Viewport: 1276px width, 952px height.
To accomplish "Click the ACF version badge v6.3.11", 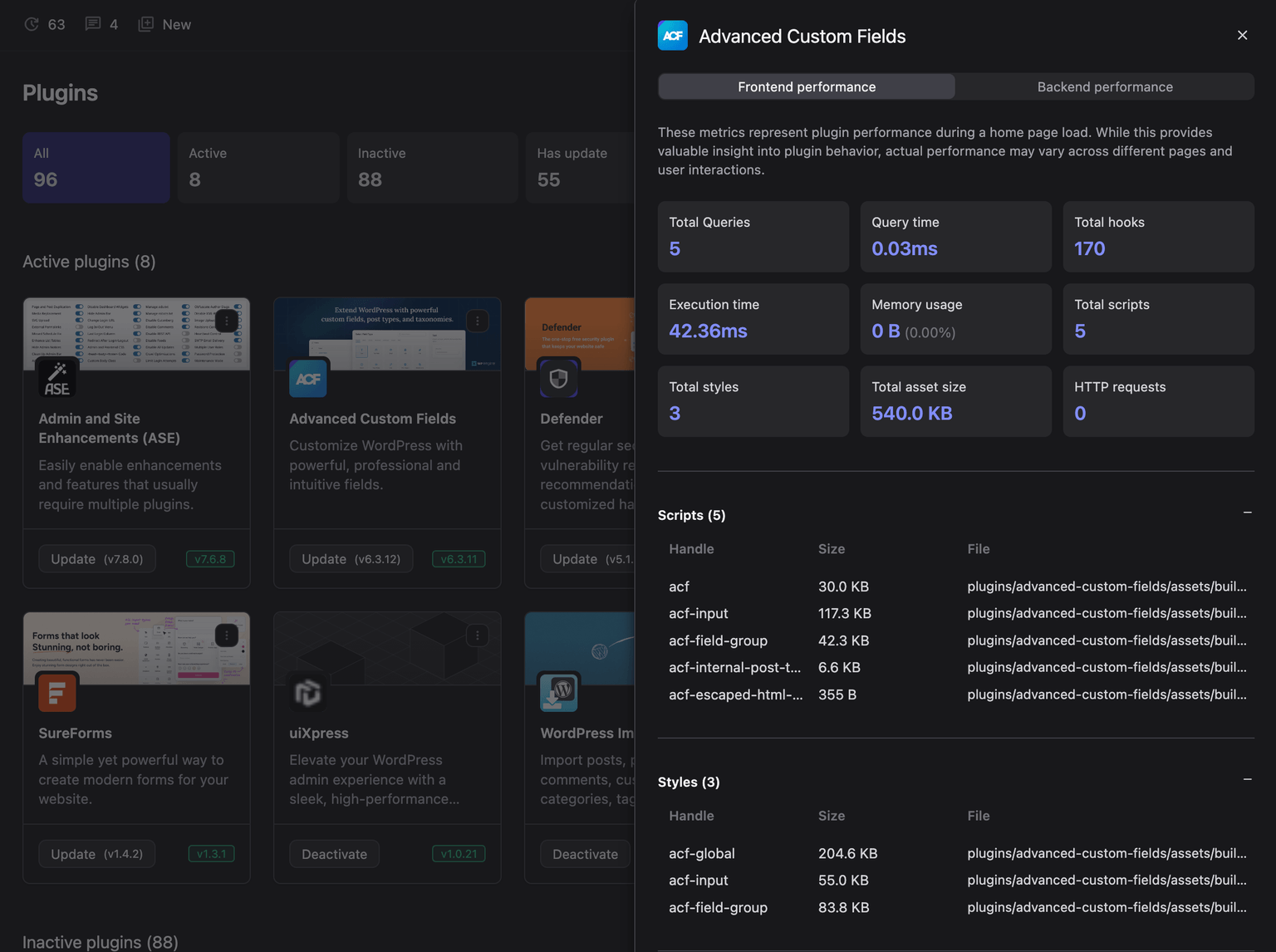I will pyautogui.click(x=459, y=559).
